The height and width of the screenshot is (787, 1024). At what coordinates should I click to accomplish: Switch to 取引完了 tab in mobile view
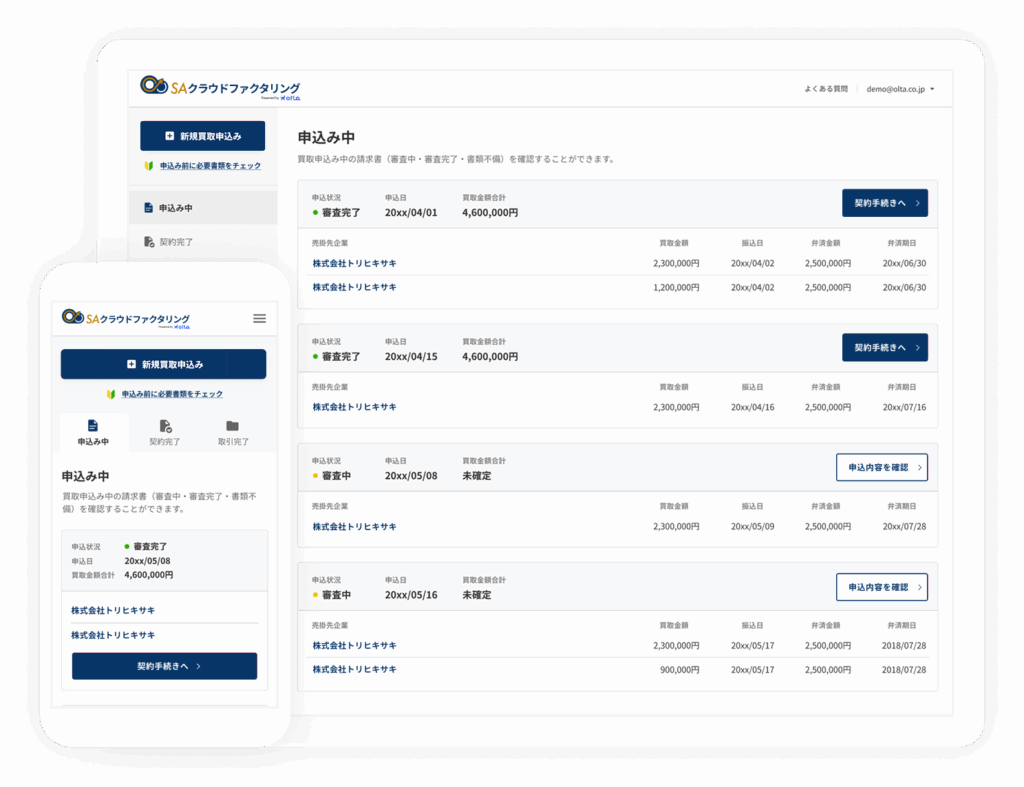[233, 432]
